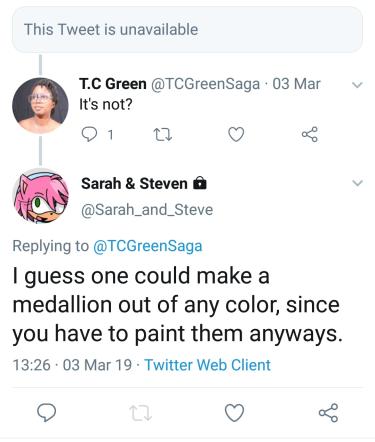Expand options chevron on T.C Green's tweet
The height and width of the screenshot is (442, 375).
[357, 85]
